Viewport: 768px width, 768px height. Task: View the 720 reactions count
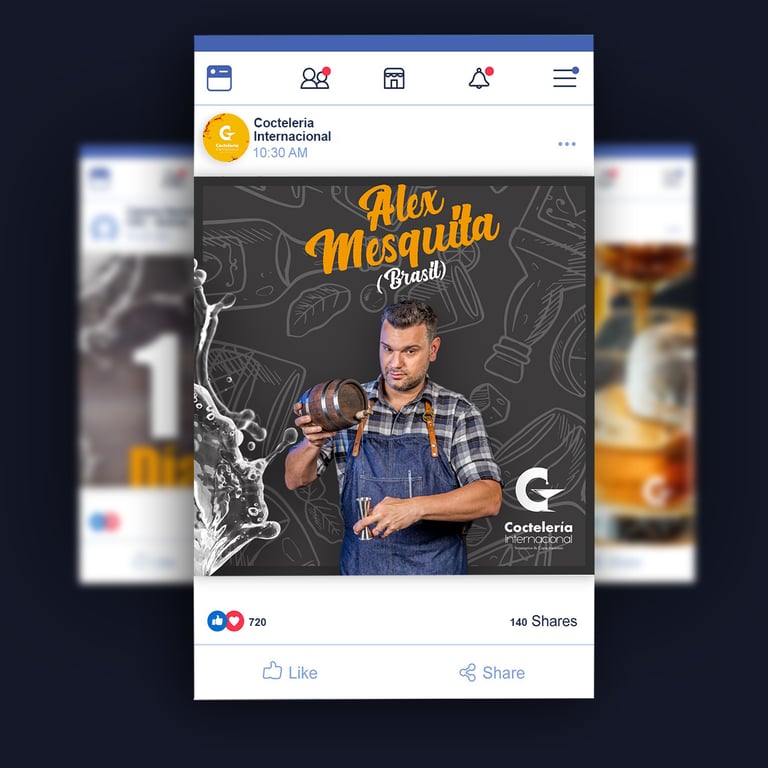click(257, 622)
